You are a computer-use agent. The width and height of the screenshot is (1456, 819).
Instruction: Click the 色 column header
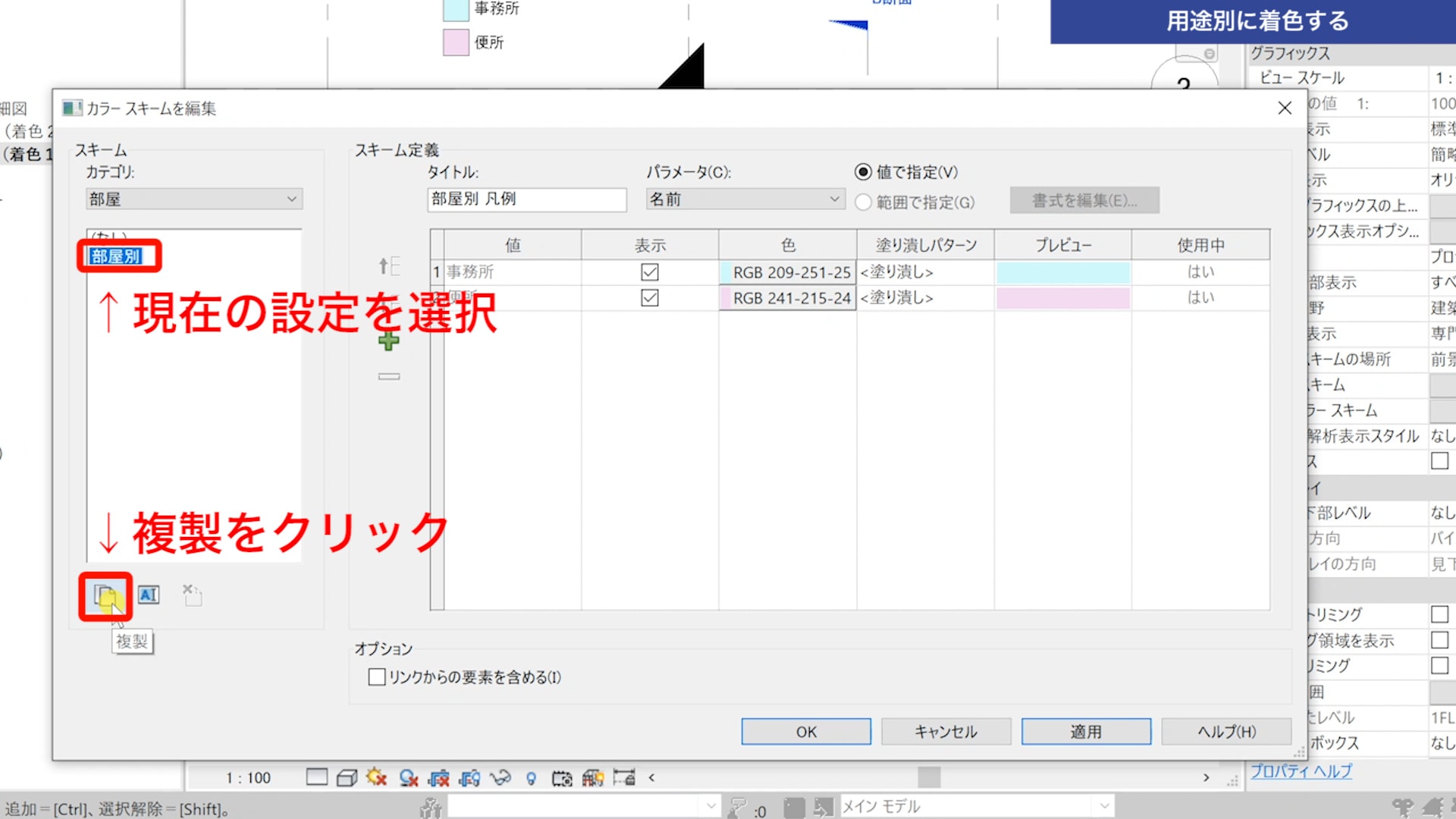[x=787, y=245]
